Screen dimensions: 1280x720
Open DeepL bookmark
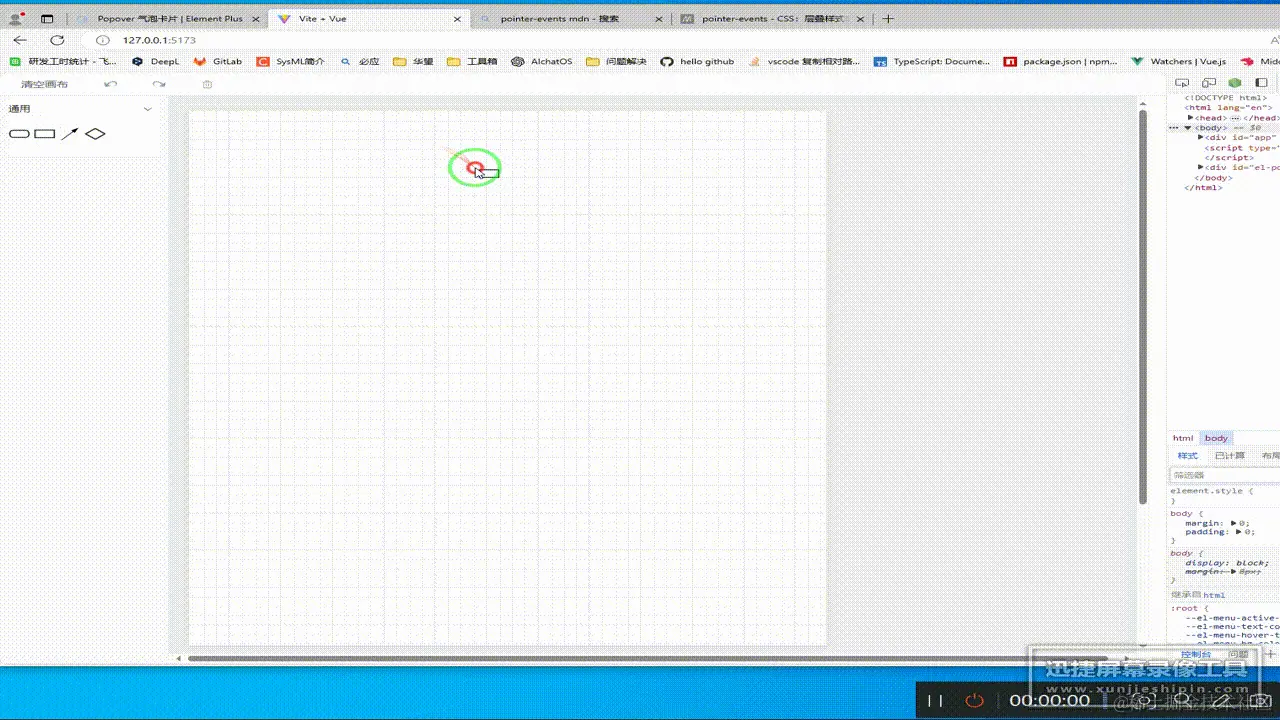pyautogui.click(x=156, y=61)
